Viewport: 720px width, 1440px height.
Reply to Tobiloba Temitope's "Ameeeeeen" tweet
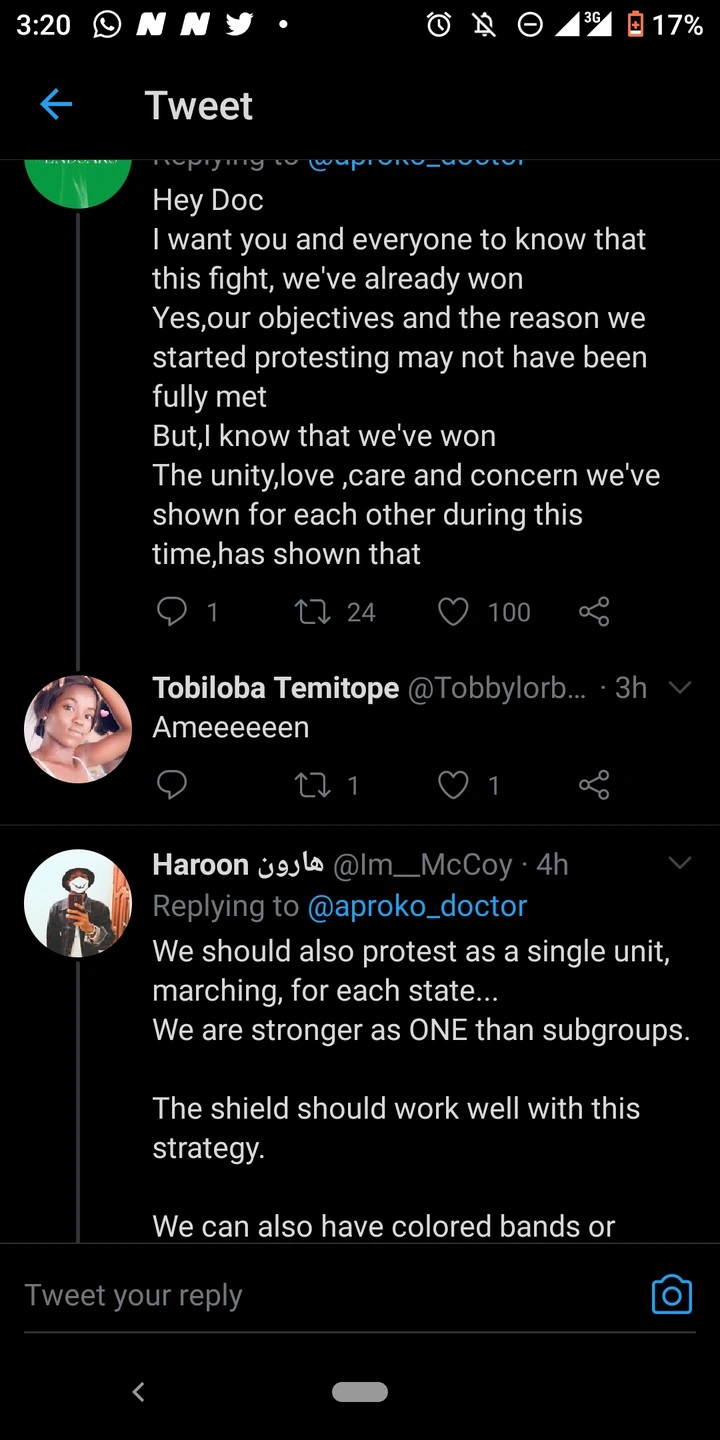pos(172,785)
